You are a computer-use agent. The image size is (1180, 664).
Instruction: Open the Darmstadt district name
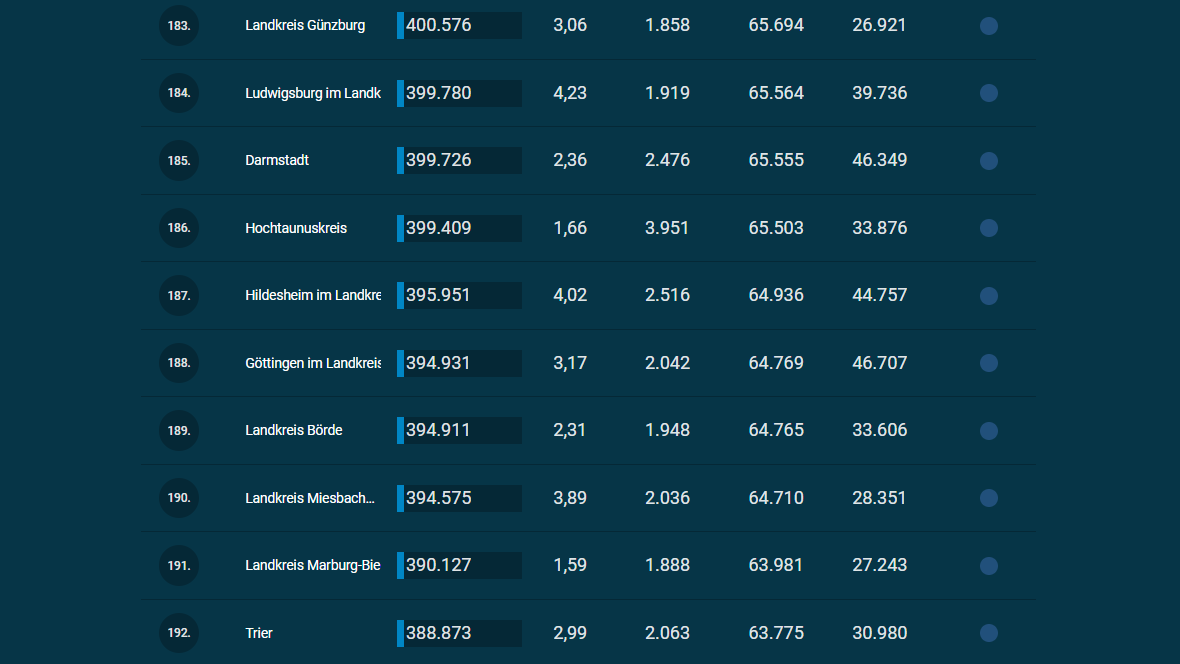point(277,160)
